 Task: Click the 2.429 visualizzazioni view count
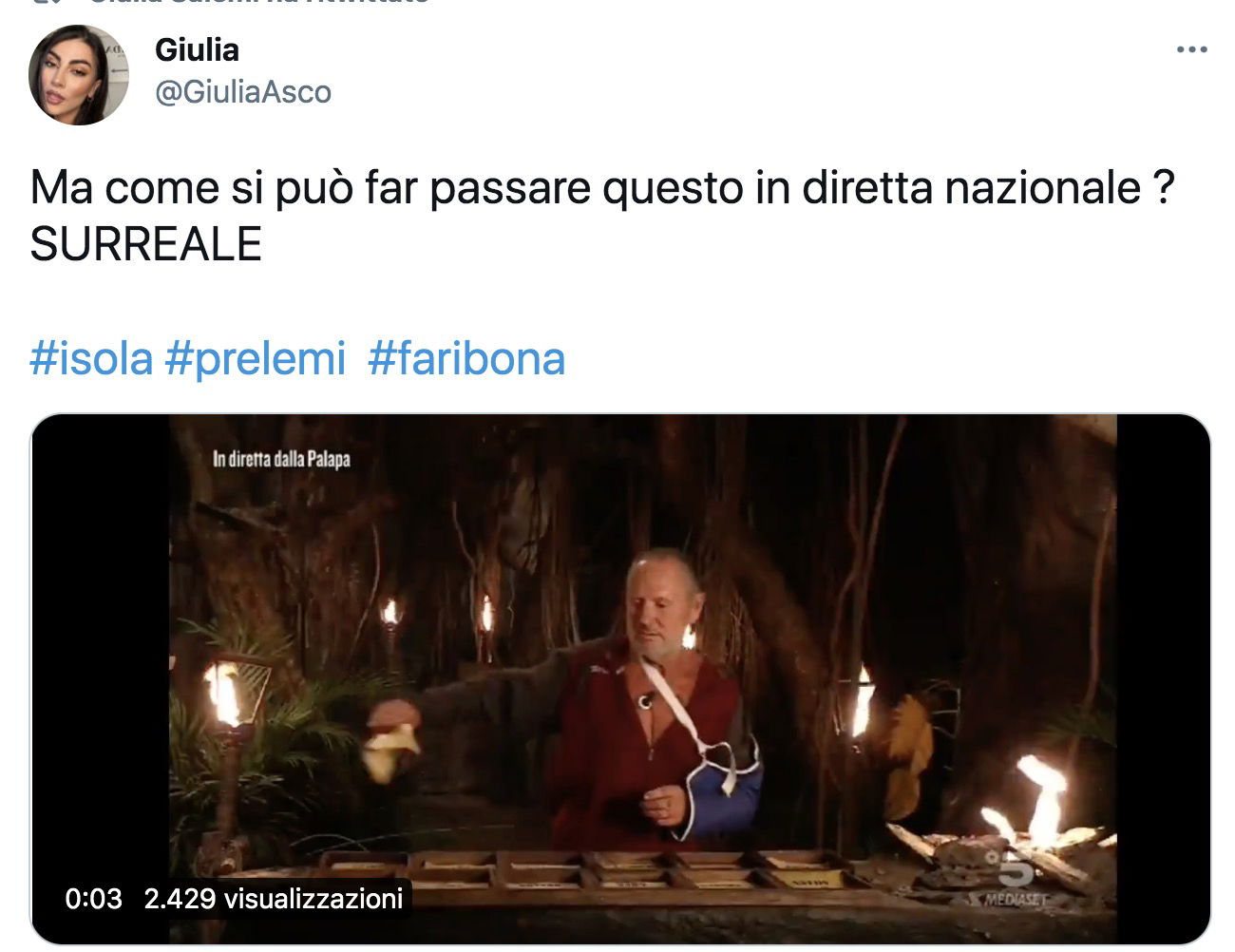[274, 898]
